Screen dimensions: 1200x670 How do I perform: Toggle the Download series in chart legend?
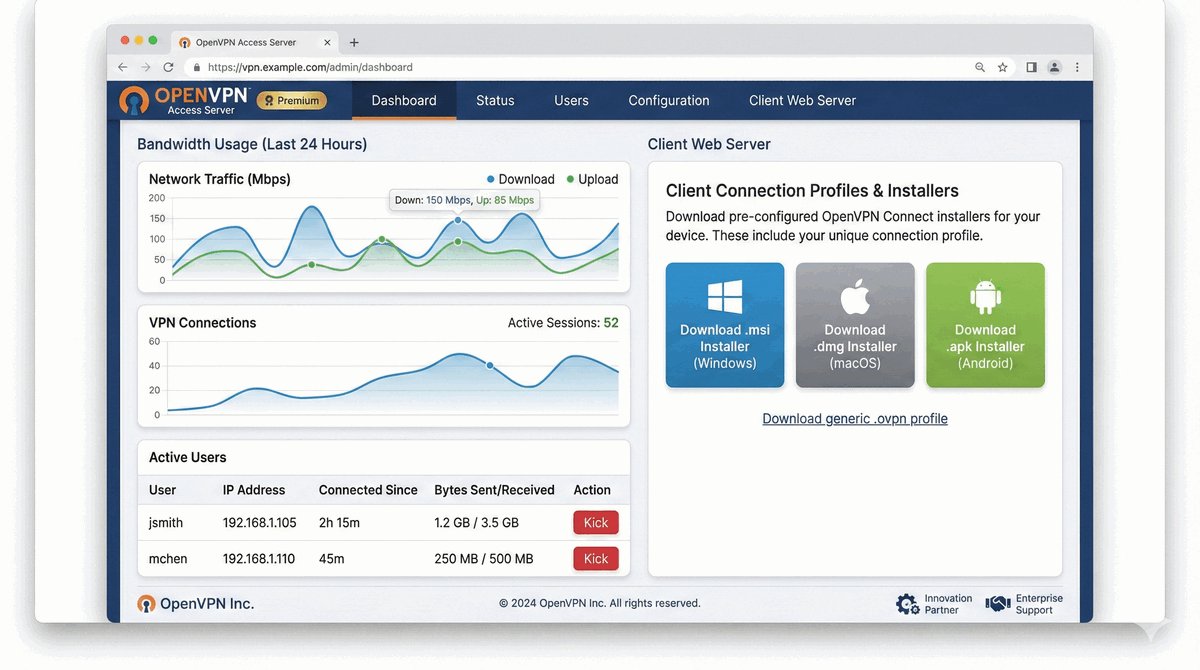point(520,179)
